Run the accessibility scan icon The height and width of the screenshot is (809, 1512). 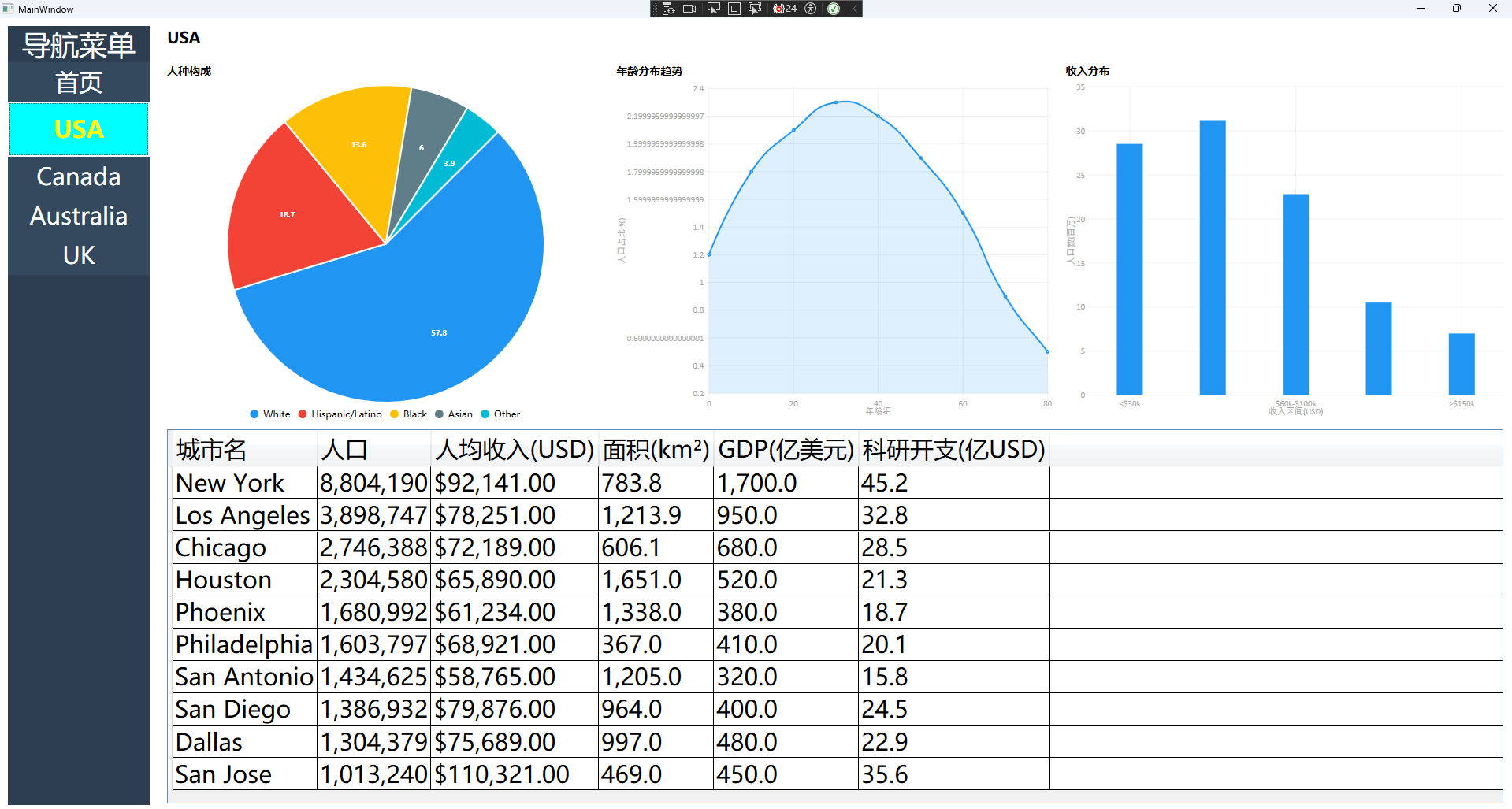pos(811,9)
